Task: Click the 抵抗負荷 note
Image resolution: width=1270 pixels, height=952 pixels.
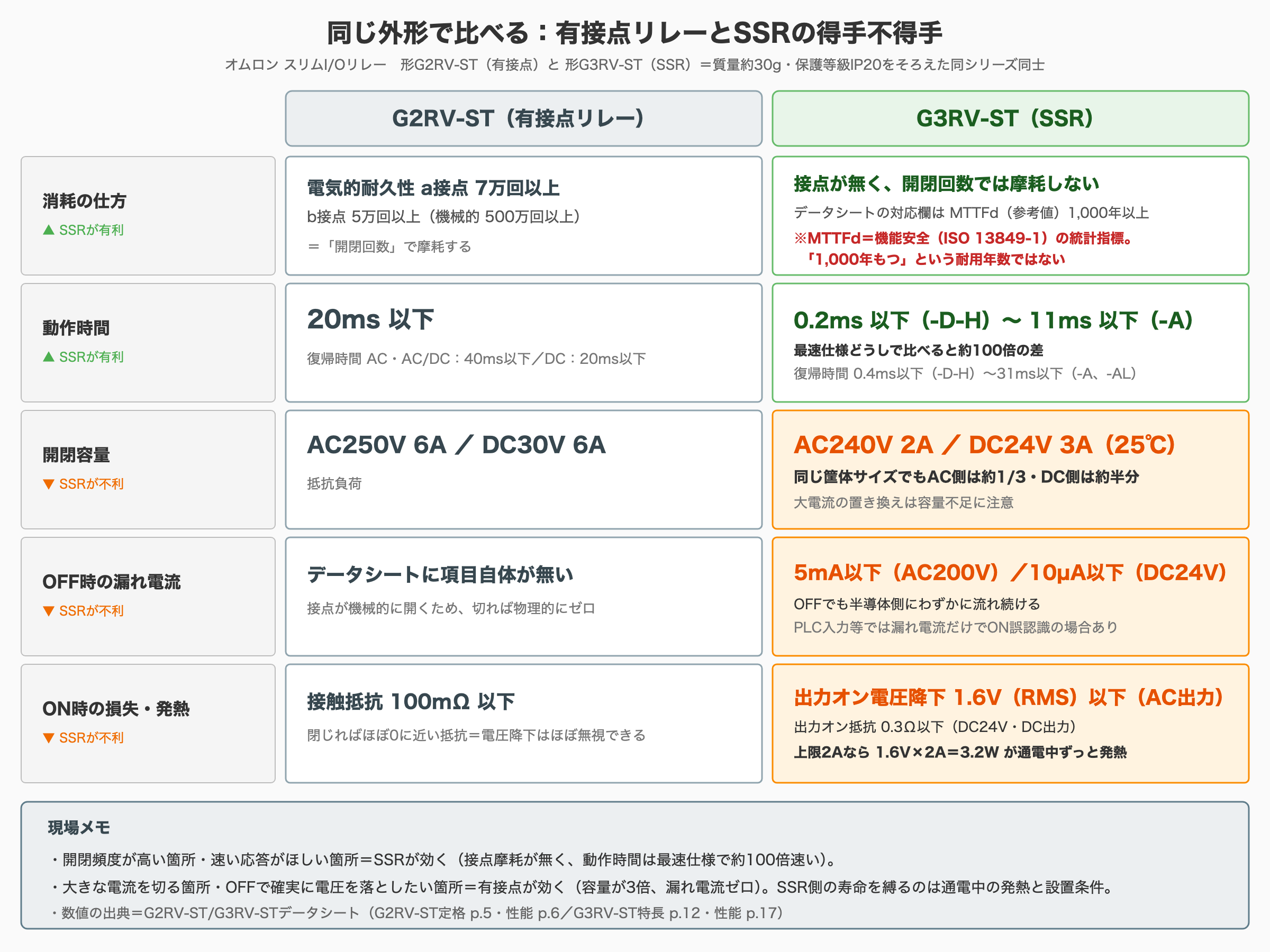Action: [334, 484]
